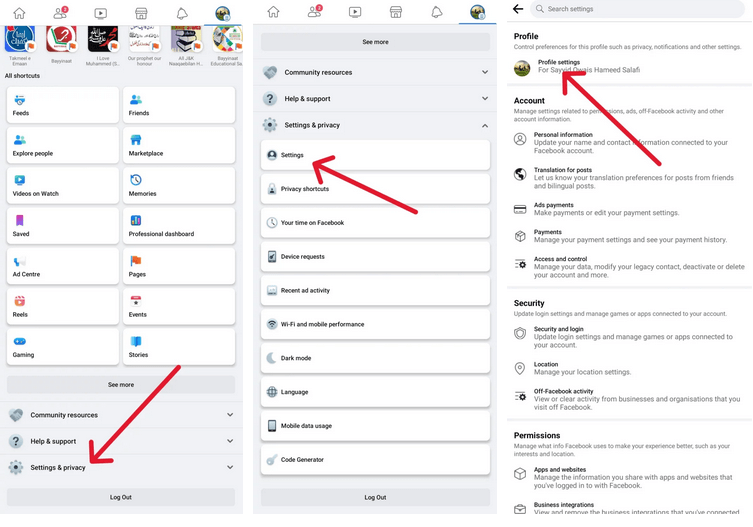The image size is (753, 527).
Task: Click Log Out in left screenshot
Action: (121, 497)
